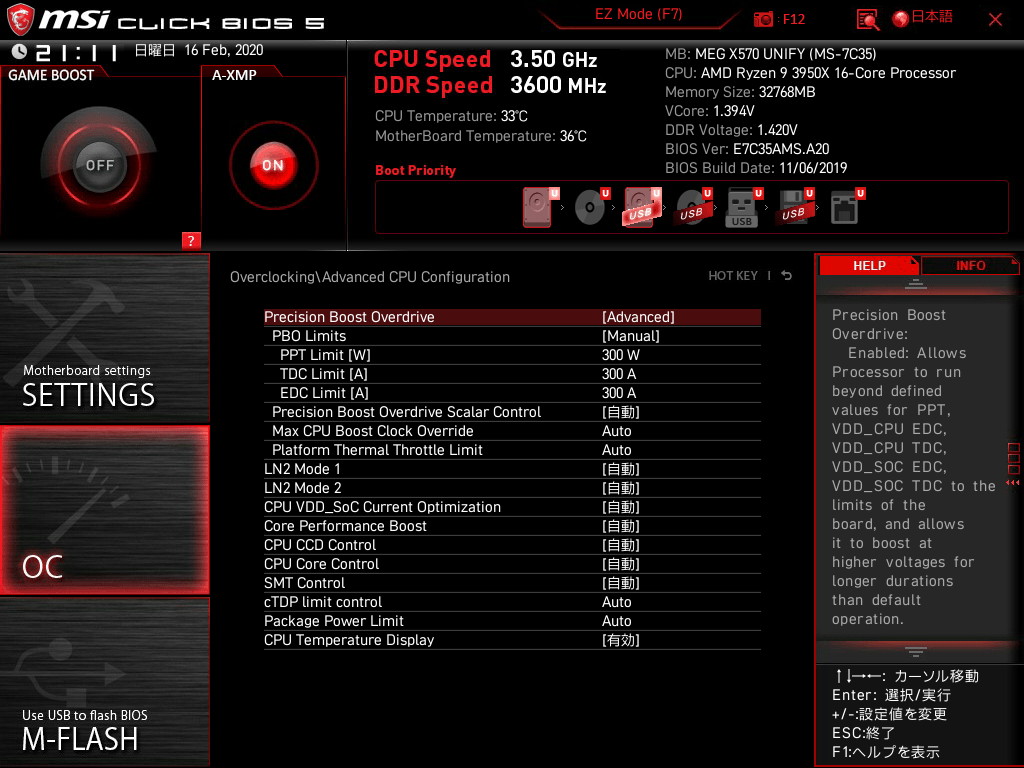This screenshot has height=768, width=1024.
Task: Change language via the 日本語 globe
Action: click(x=922, y=18)
